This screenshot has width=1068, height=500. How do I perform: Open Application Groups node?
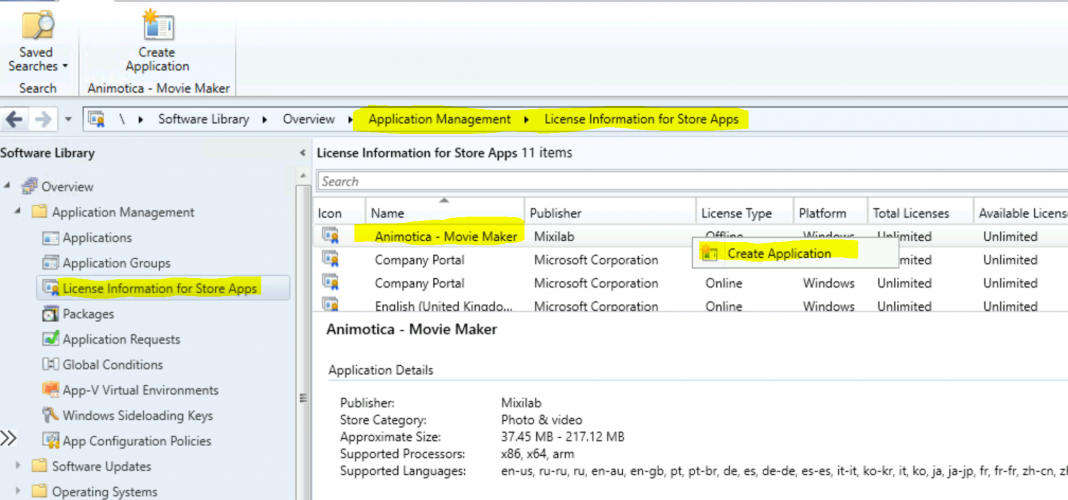coord(116,263)
